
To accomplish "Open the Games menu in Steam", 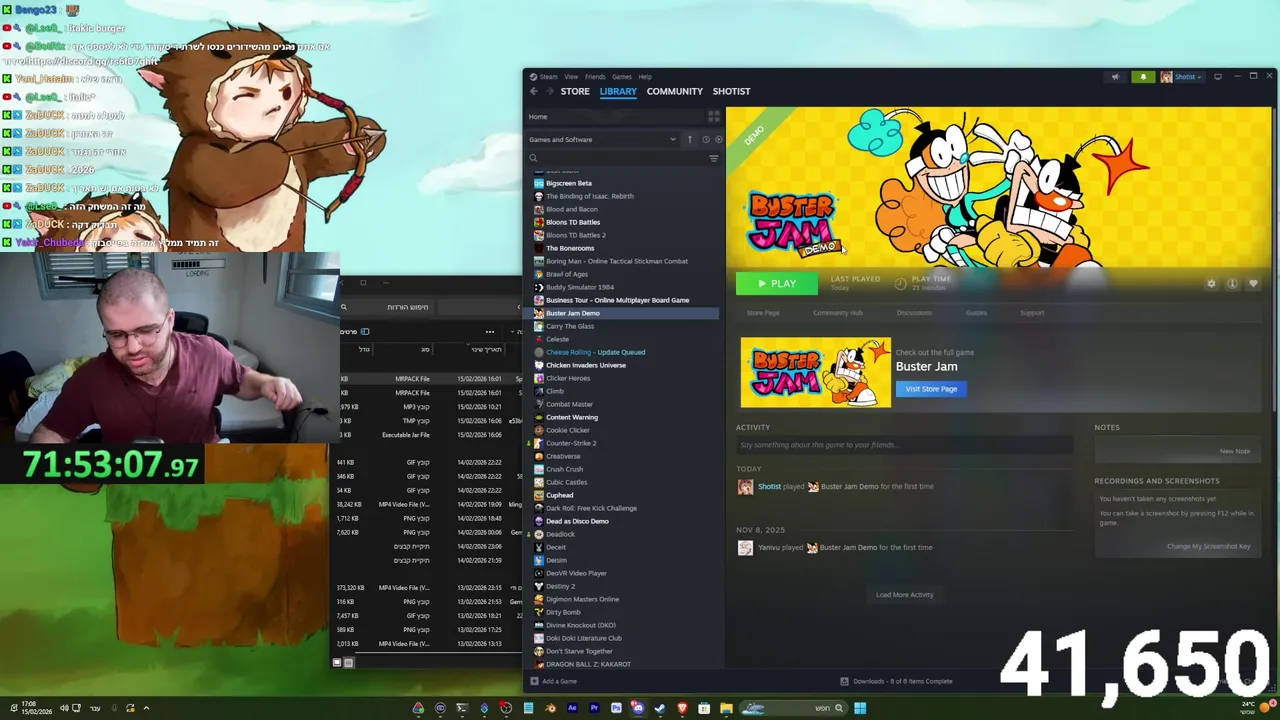I will click(622, 77).
